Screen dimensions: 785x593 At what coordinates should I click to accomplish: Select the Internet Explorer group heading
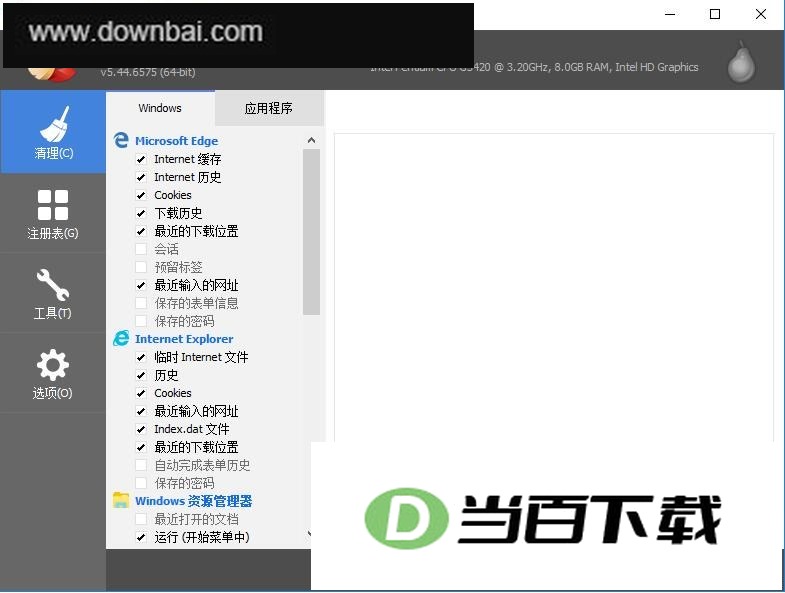click(x=184, y=339)
